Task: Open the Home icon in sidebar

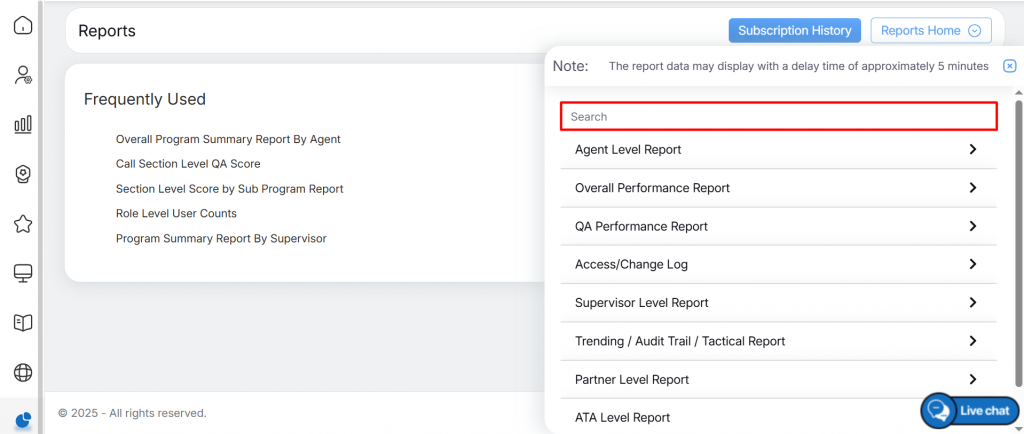Action: click(22, 26)
